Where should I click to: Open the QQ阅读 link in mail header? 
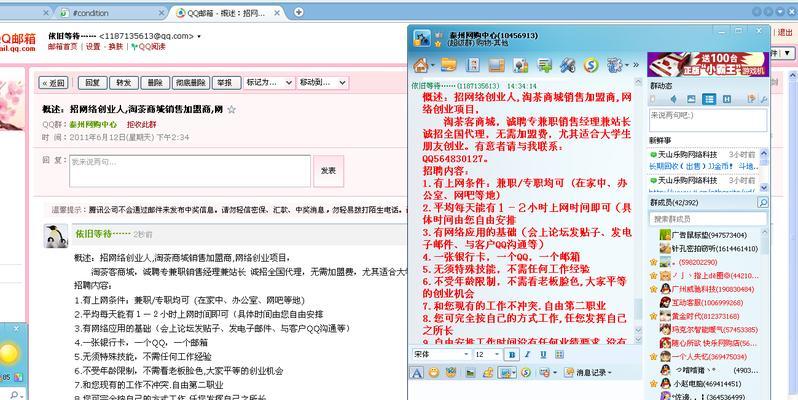(x=148, y=46)
